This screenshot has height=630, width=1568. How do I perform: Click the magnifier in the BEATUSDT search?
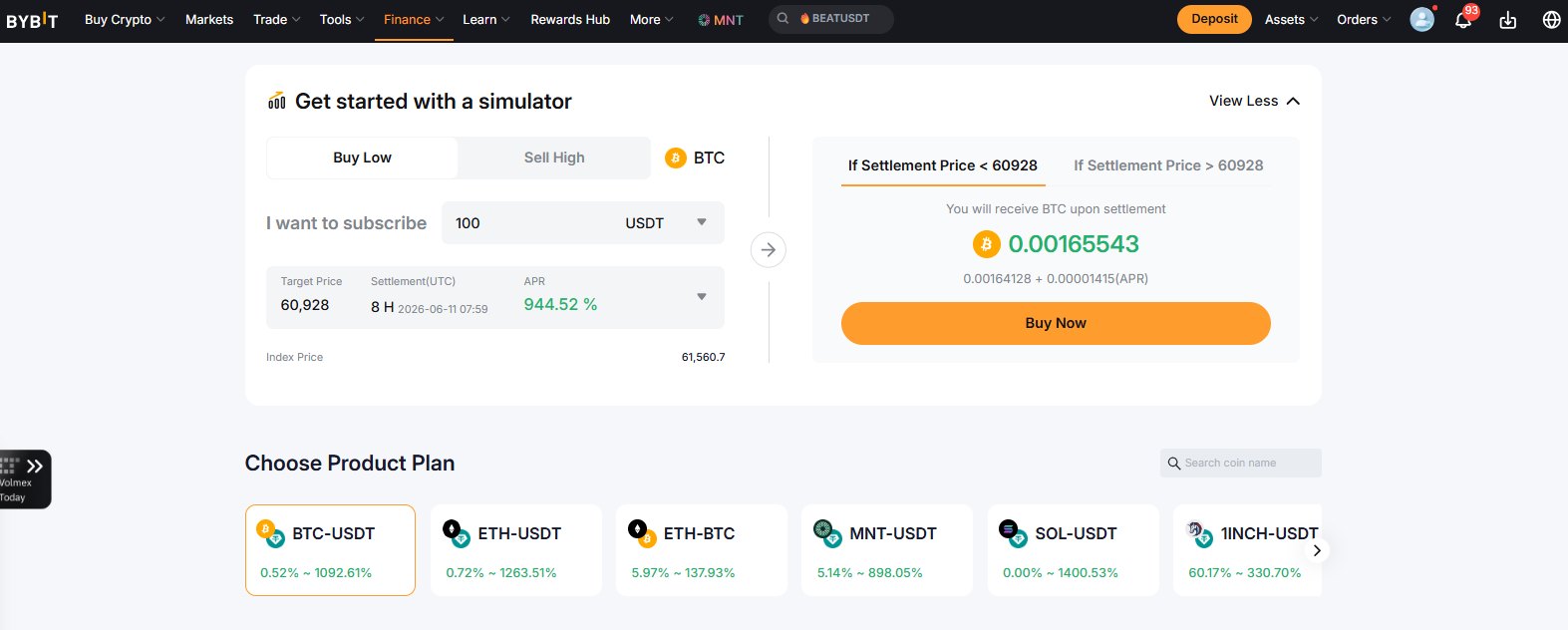[x=783, y=18]
